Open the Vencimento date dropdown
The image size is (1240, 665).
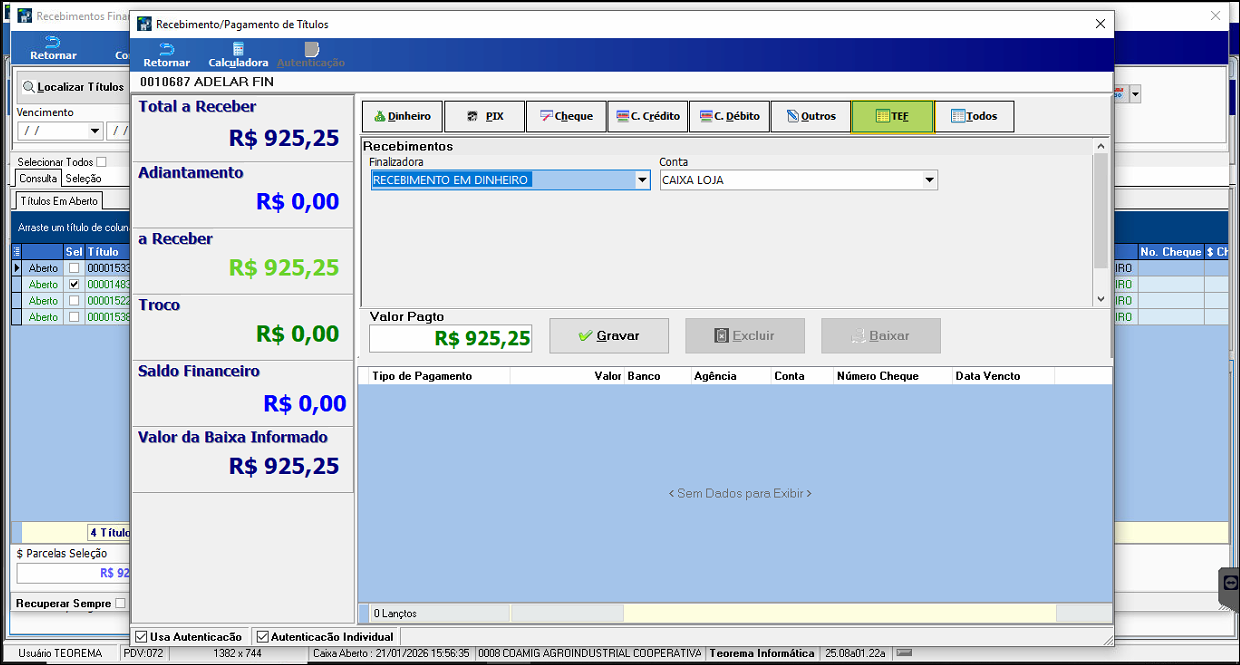[x=95, y=131]
